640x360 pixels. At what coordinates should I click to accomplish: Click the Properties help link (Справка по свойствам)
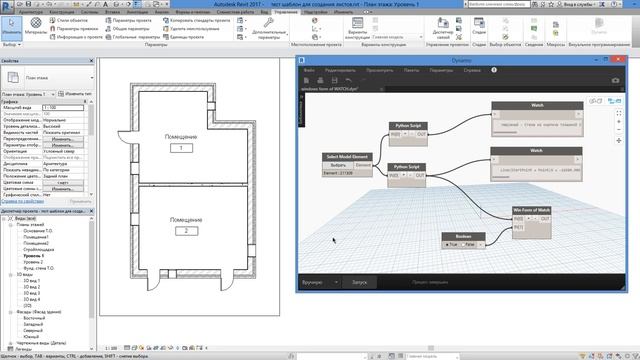(22, 201)
